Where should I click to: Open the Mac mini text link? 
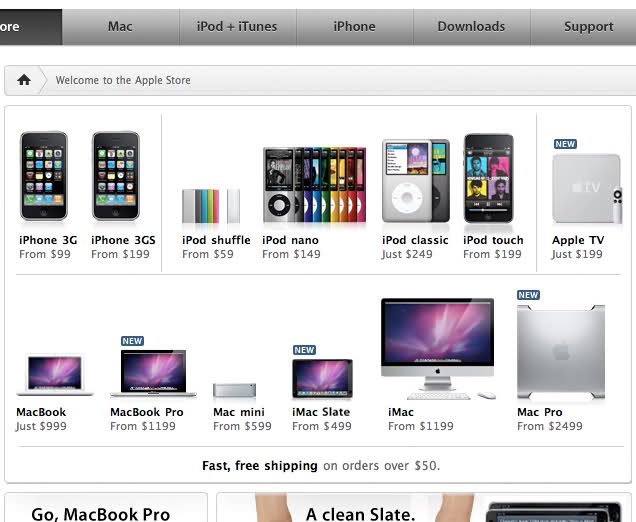tap(239, 412)
